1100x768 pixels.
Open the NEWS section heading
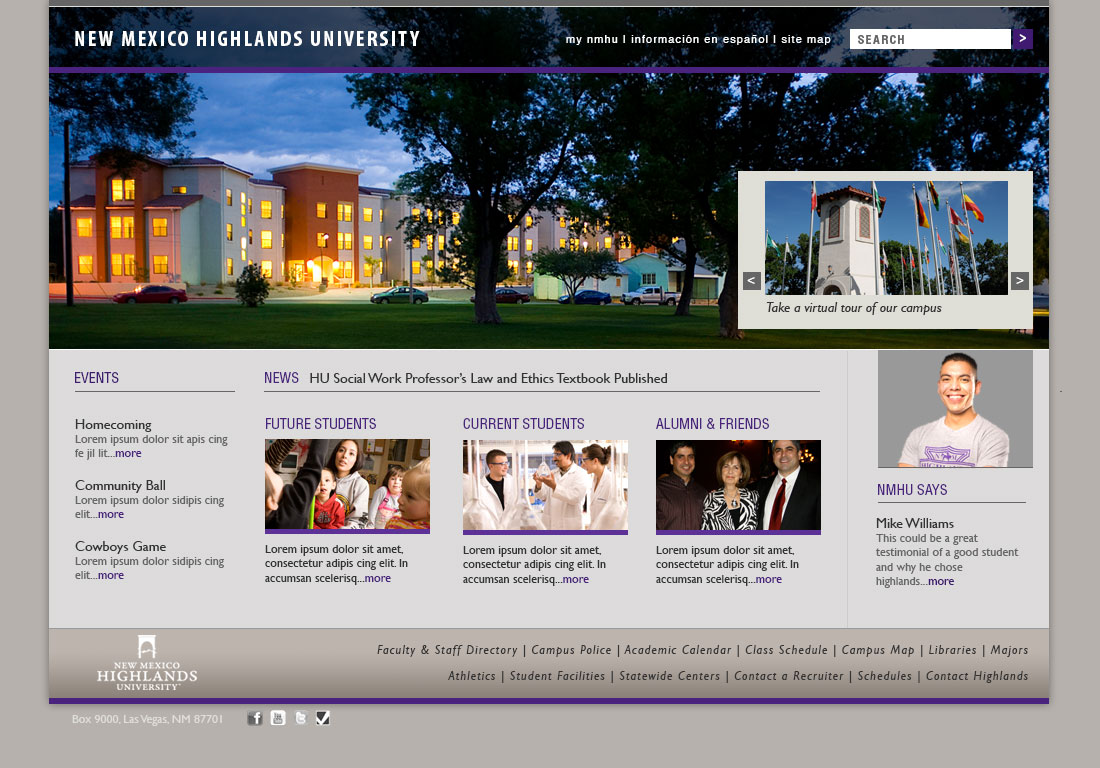[281, 378]
